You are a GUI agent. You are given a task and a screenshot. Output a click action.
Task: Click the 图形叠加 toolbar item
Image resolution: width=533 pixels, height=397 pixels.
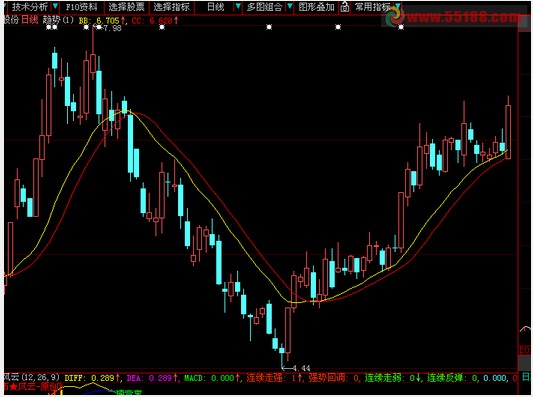pos(316,7)
